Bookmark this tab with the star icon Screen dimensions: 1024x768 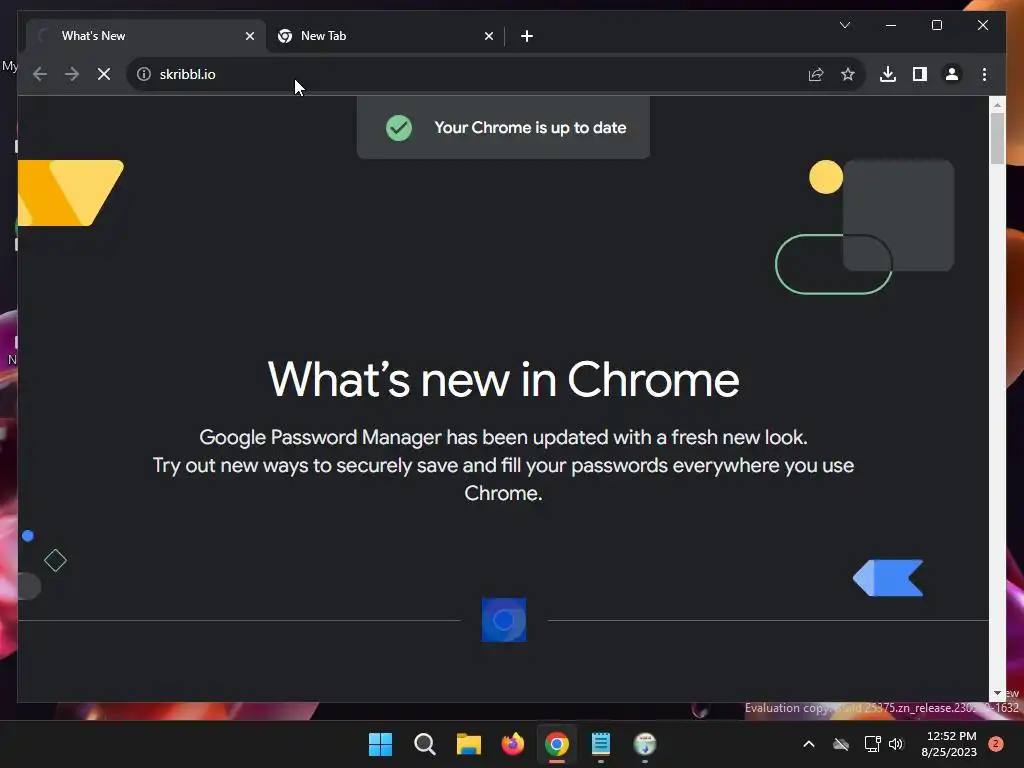[x=848, y=74]
